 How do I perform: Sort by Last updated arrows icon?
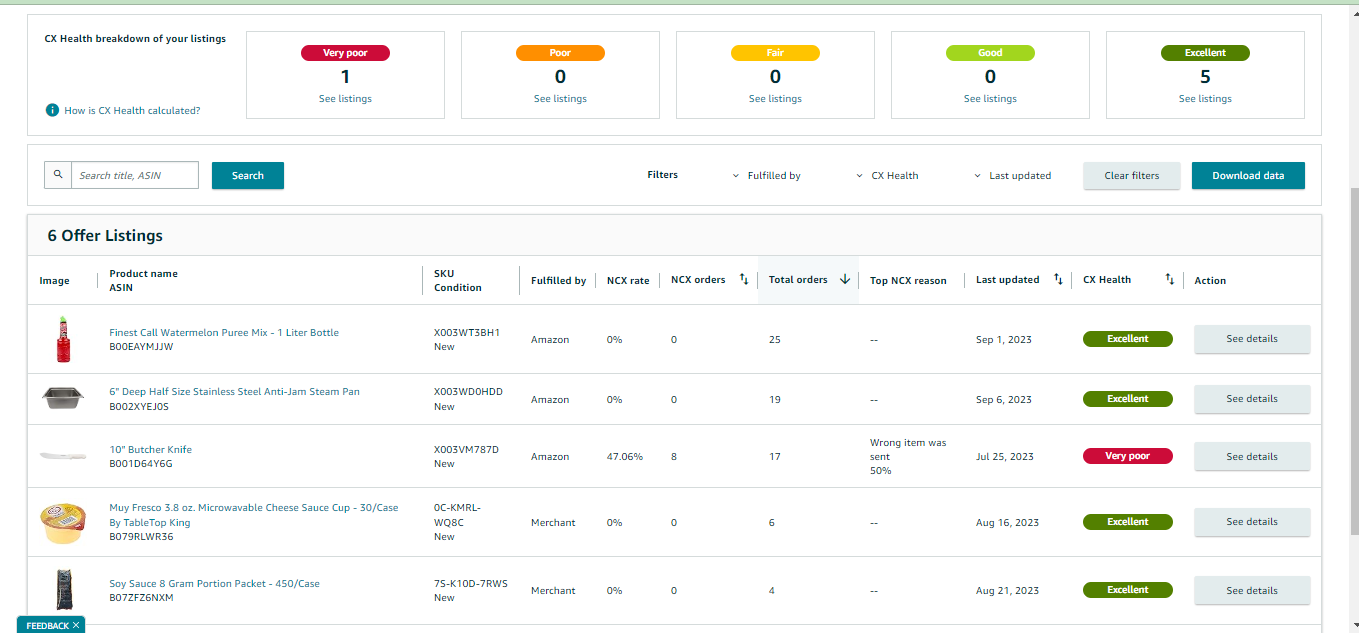pos(1058,280)
